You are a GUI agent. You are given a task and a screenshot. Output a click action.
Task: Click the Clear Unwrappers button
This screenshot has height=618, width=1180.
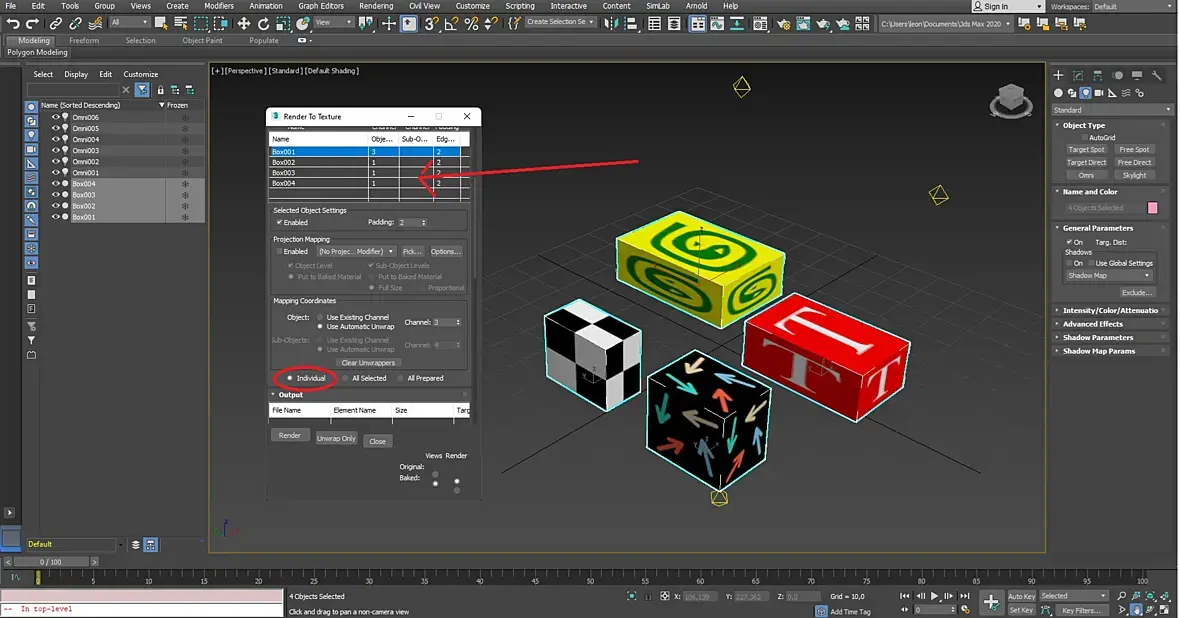coord(368,363)
